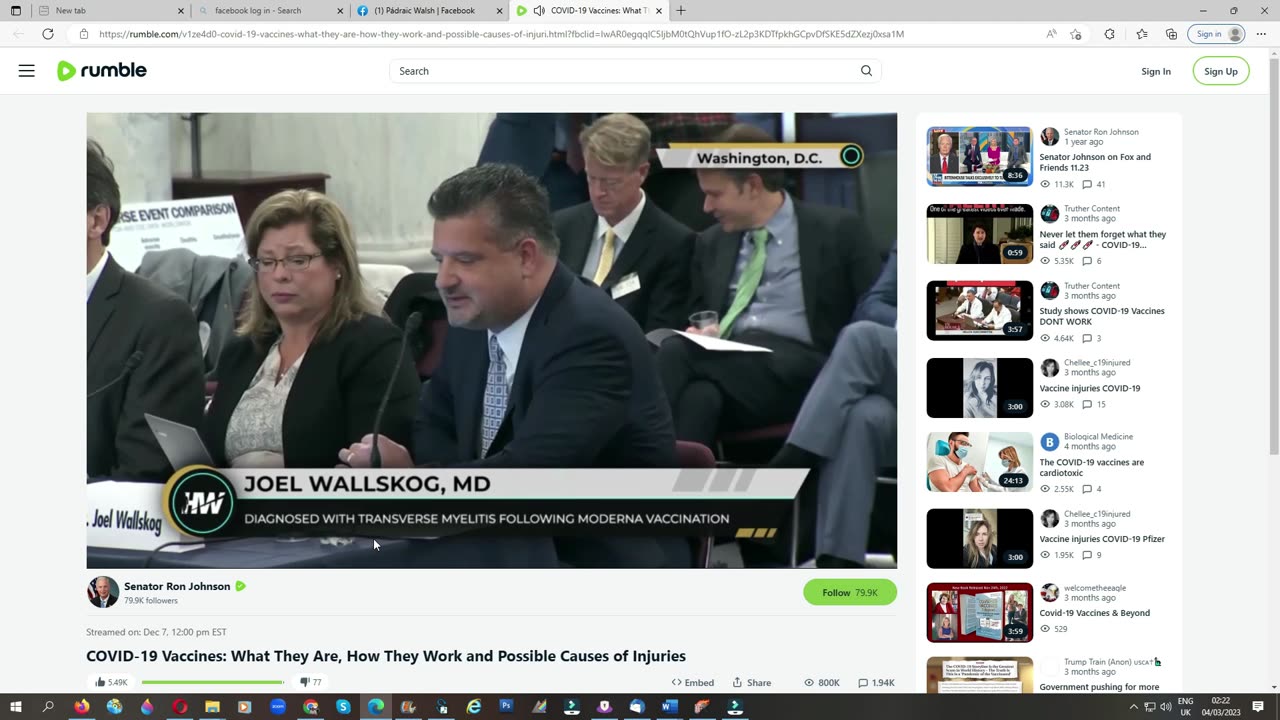Open Vaccine injuries COVID-19 3:00 thumbnail
Image resolution: width=1280 pixels, height=720 pixels.
click(x=979, y=388)
